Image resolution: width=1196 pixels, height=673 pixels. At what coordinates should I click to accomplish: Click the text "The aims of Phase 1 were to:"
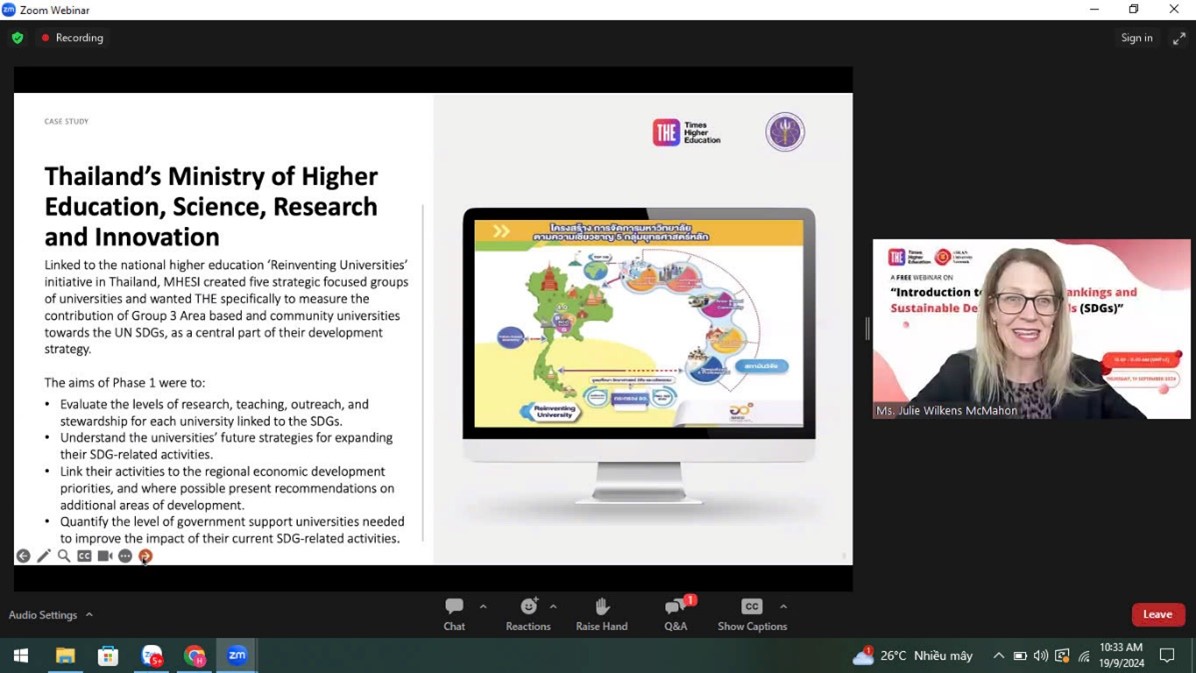124,383
